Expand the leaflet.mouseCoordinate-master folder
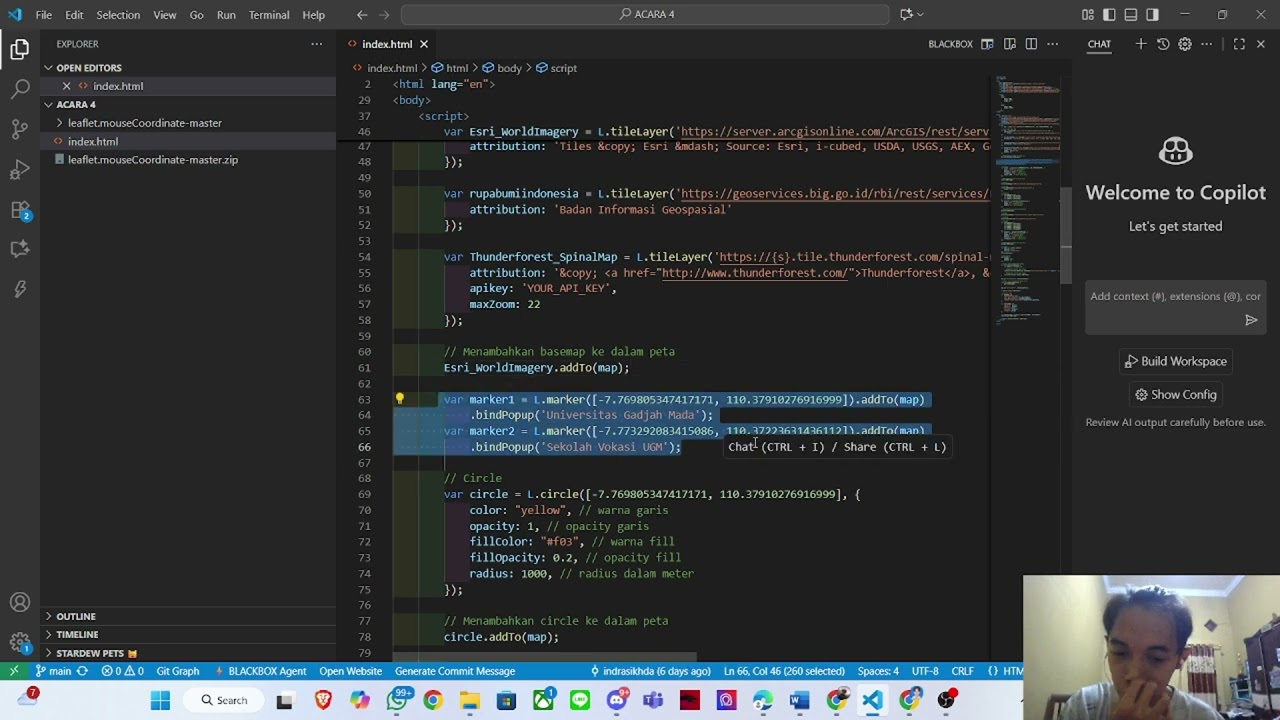Image resolution: width=1280 pixels, height=720 pixels. (x=144, y=123)
